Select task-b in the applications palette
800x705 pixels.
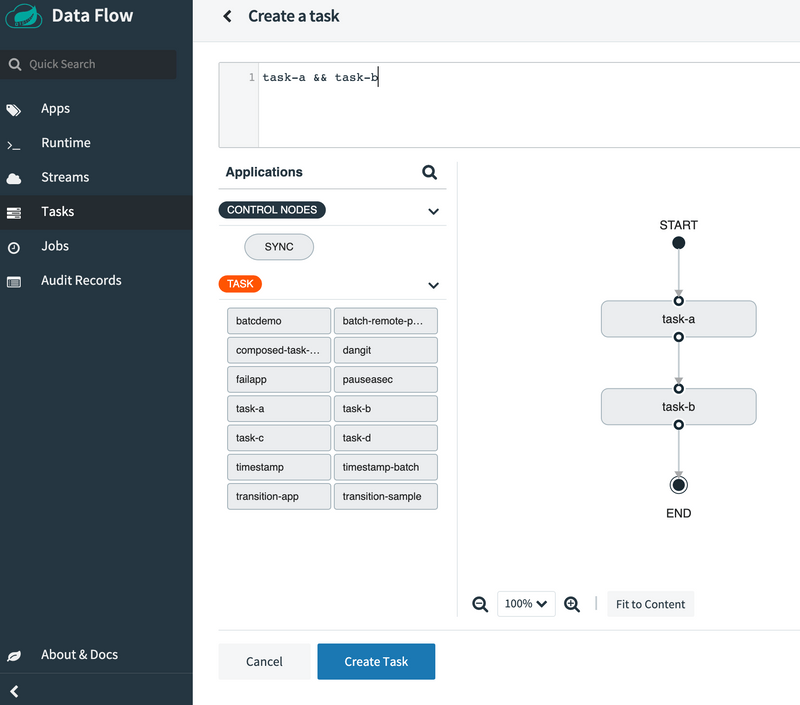386,409
